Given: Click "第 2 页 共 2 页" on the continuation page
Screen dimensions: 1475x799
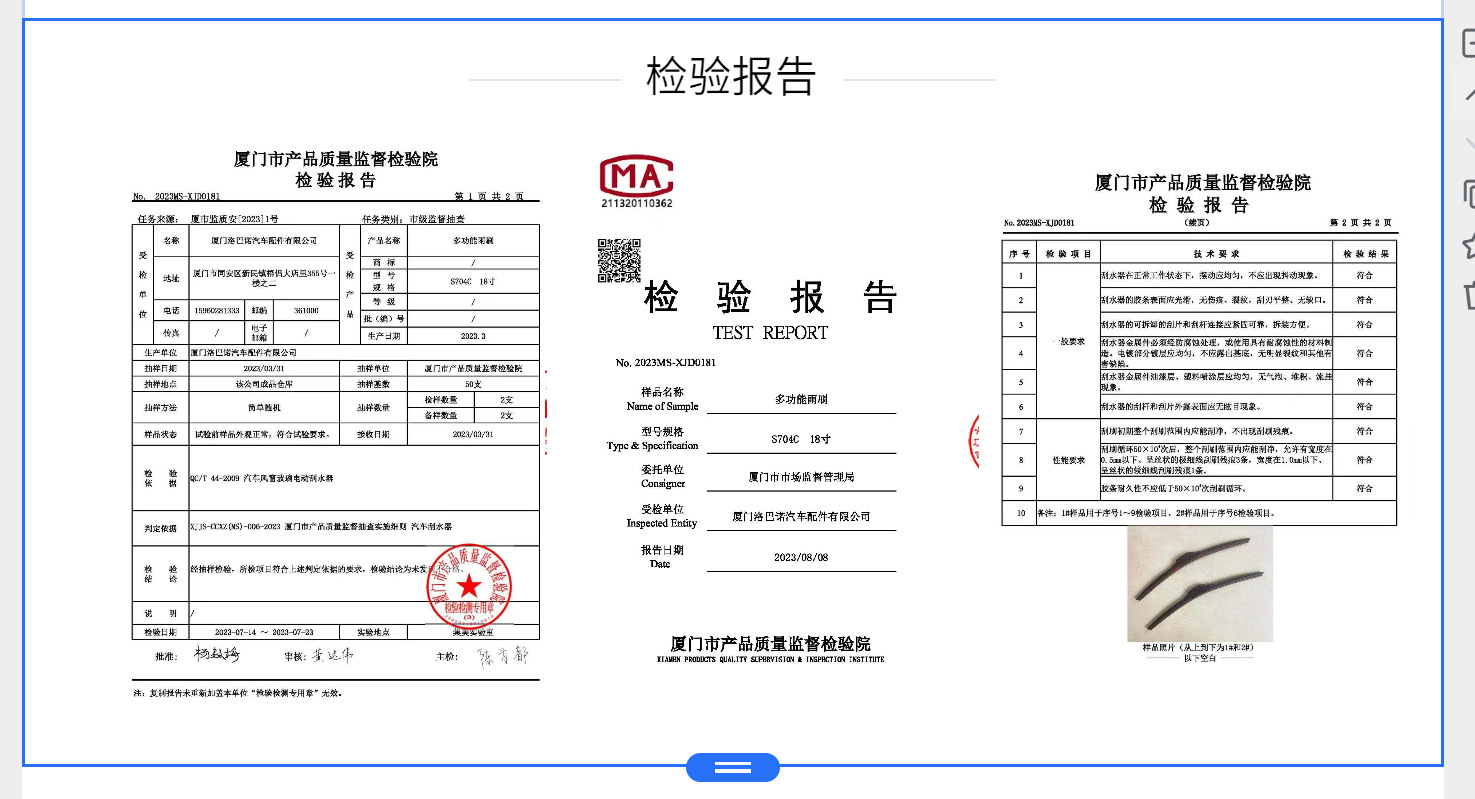Looking at the screenshot, I should [x=1360, y=222].
